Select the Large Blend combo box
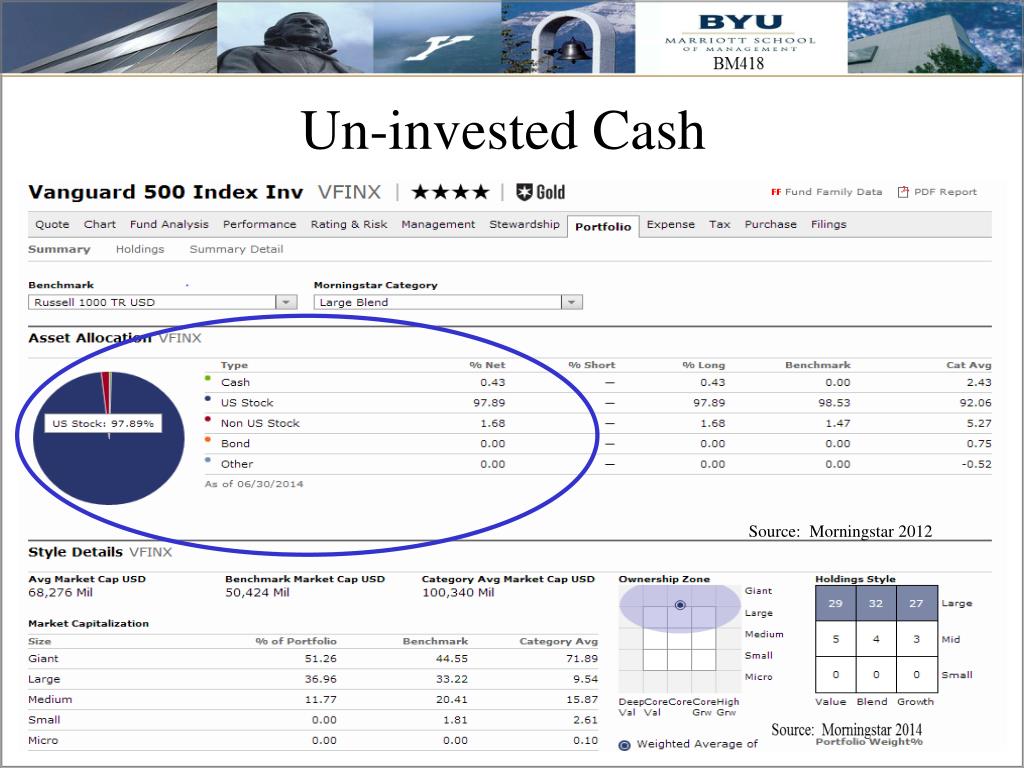The height and width of the screenshot is (768, 1024). pos(448,302)
